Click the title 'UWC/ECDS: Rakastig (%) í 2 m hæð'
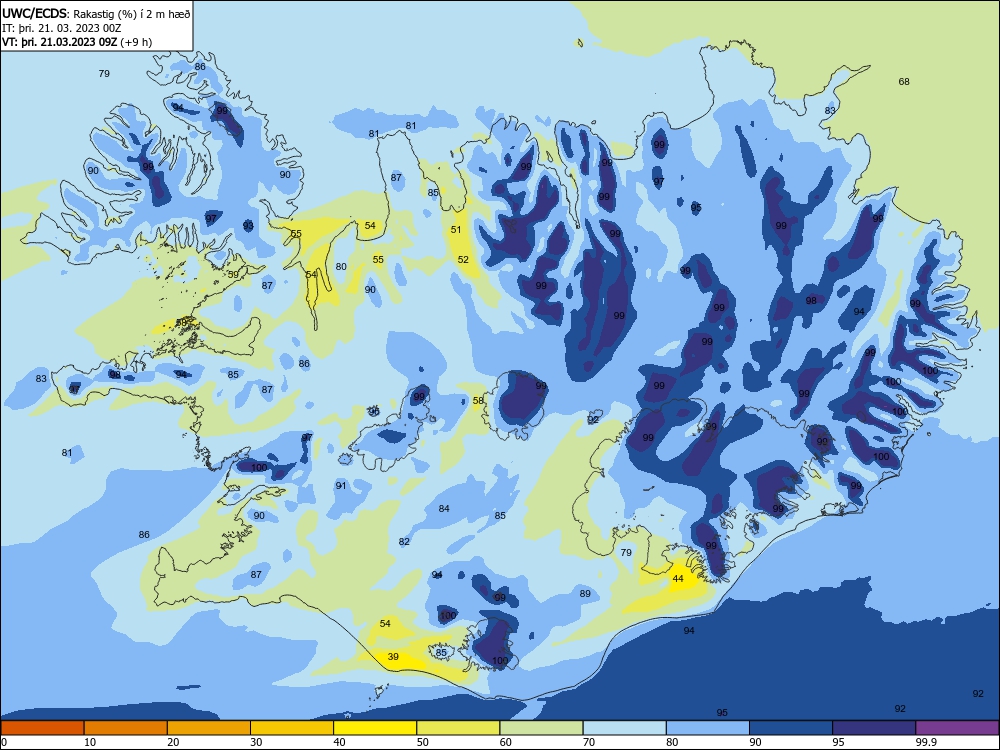 tap(96, 13)
